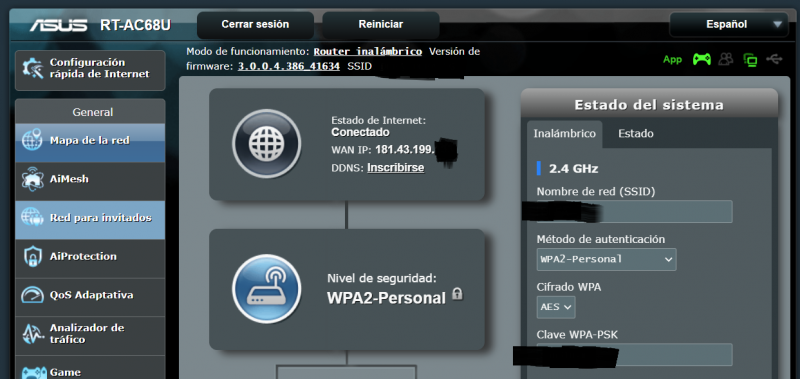Open Mapa de la red
Screen dimensions: 800x379
coord(90,143)
